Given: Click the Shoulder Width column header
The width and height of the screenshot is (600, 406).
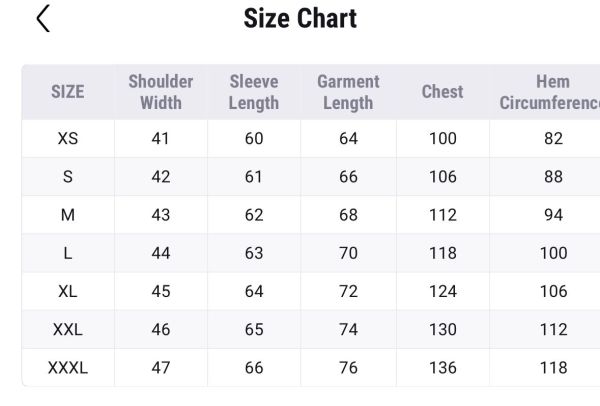Looking at the screenshot, I should (161, 91).
